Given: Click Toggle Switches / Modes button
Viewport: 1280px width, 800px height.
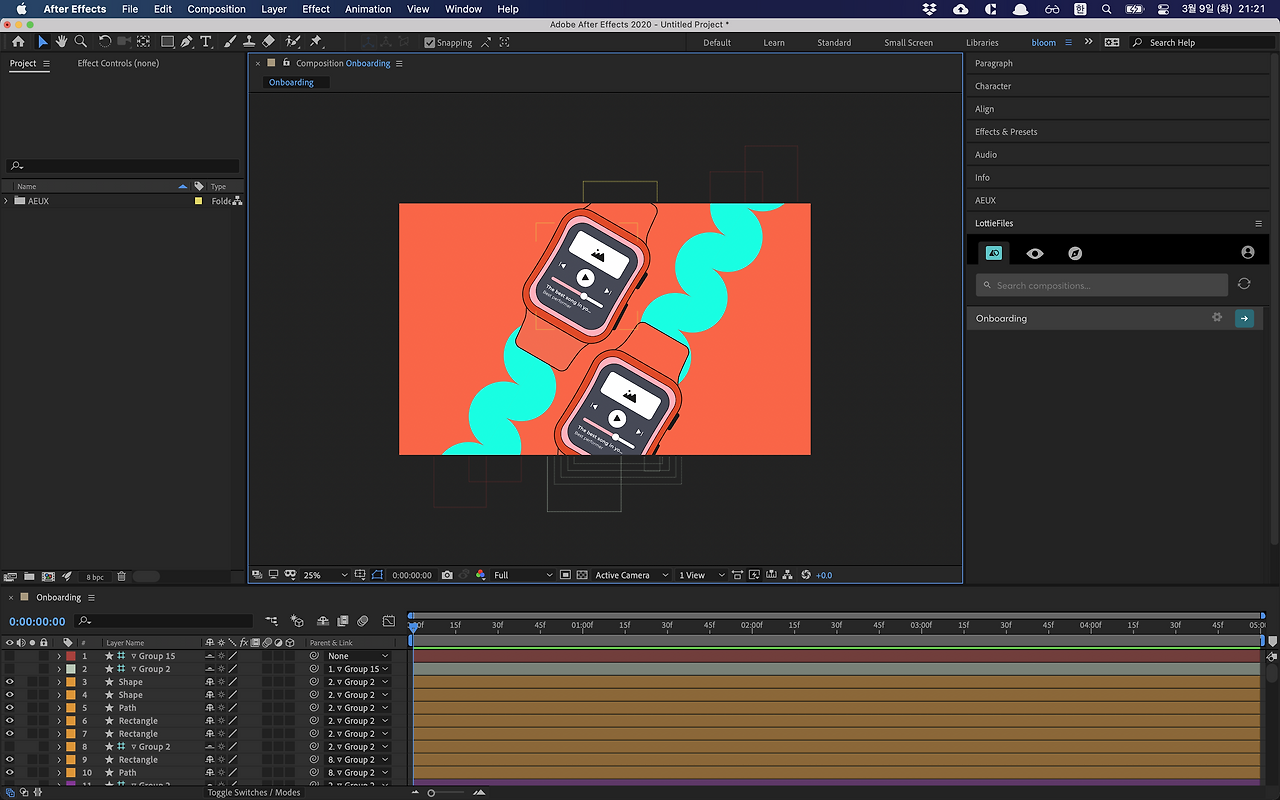Looking at the screenshot, I should click(x=253, y=792).
